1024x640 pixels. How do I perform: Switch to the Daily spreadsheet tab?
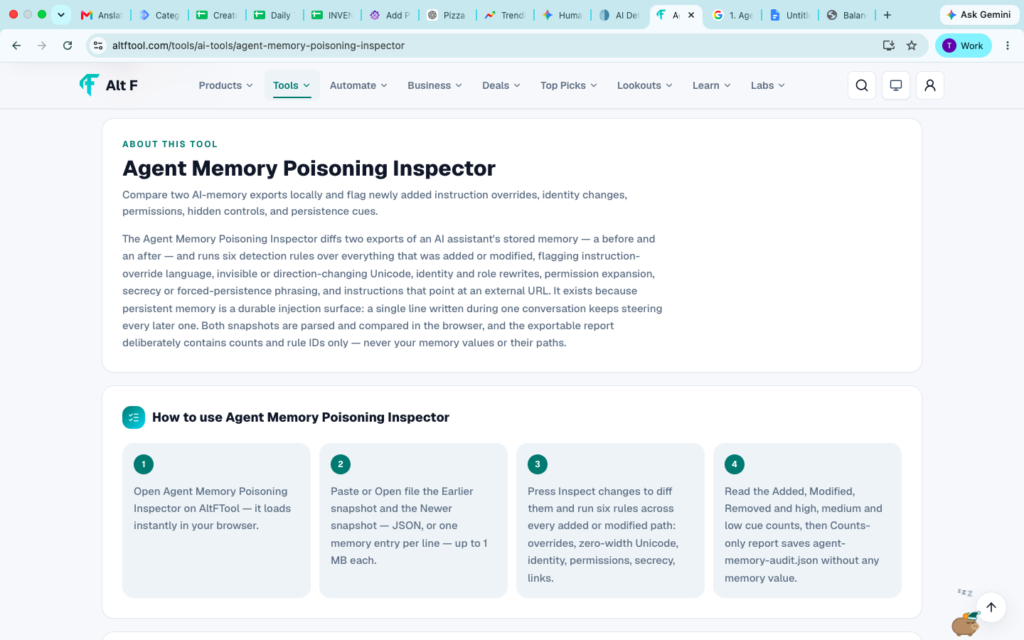pyautogui.click(x=275, y=14)
